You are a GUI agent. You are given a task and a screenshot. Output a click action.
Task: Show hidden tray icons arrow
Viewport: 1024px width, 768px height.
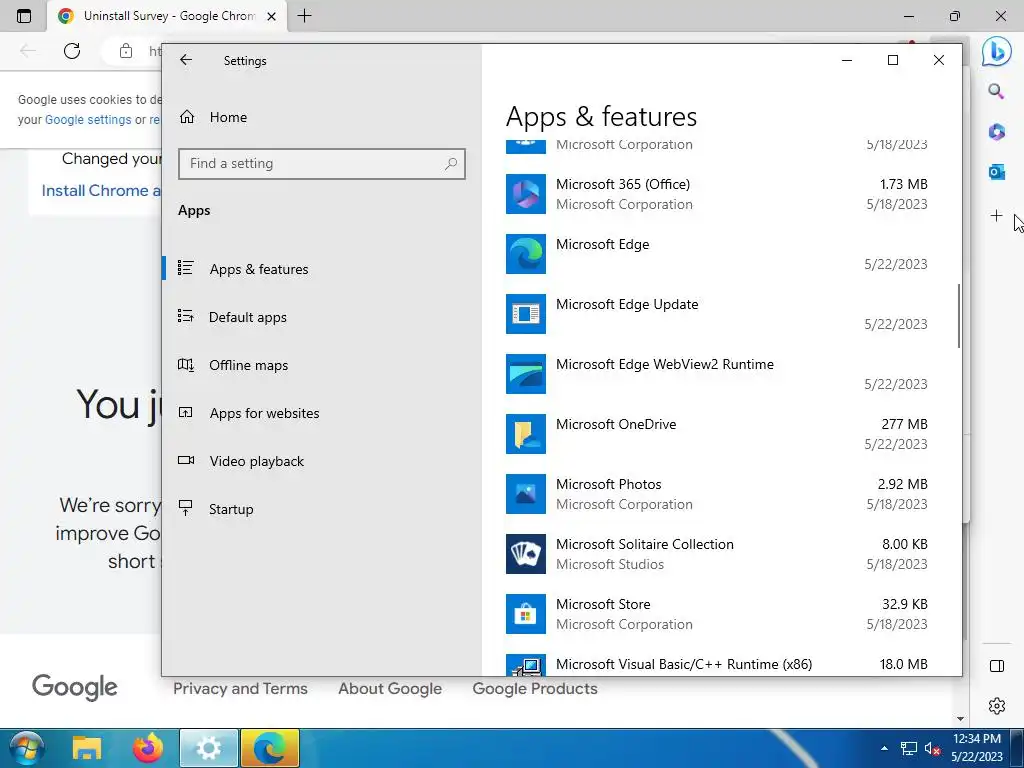pos(884,749)
